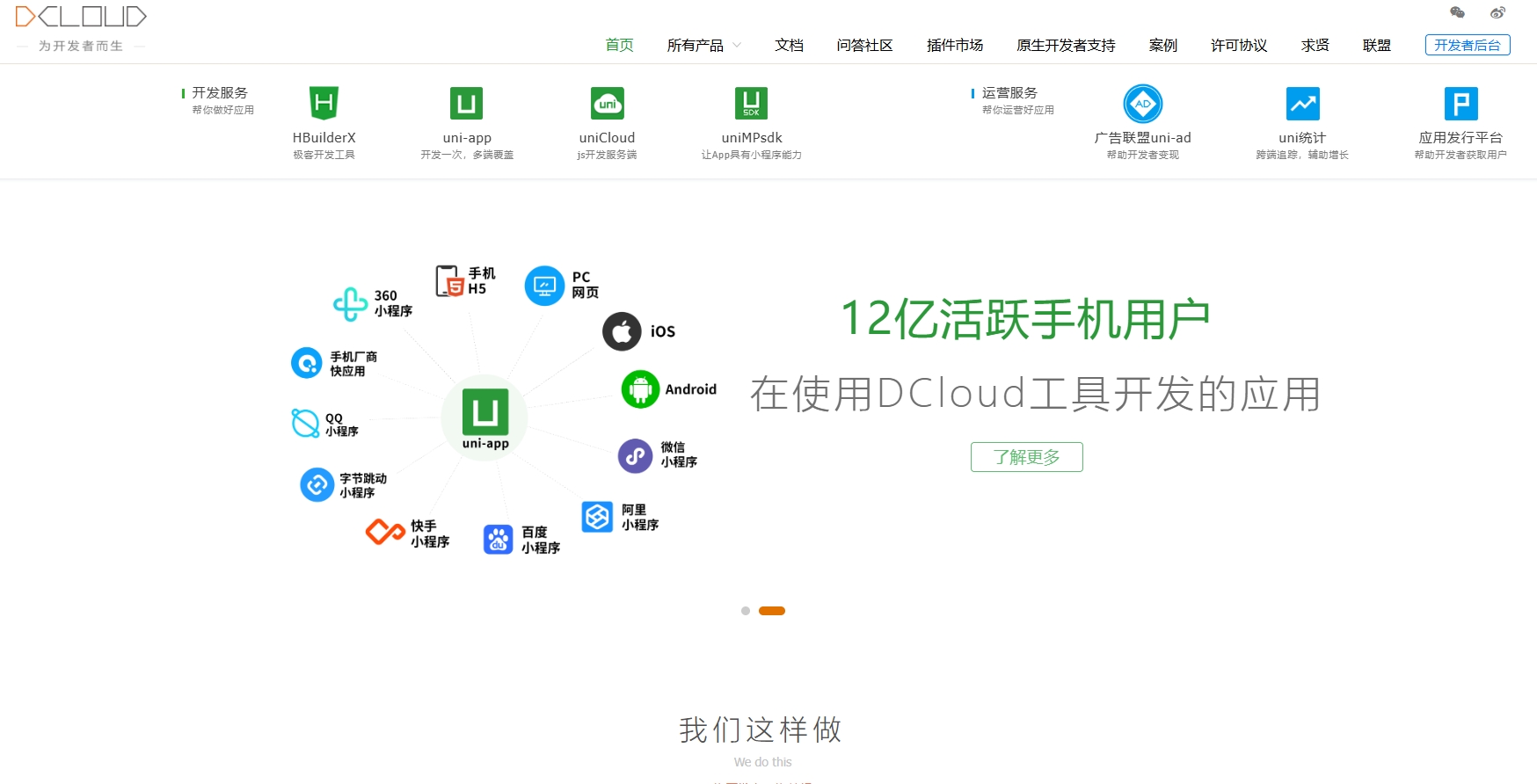Click the HBuilderX product icon

click(324, 103)
